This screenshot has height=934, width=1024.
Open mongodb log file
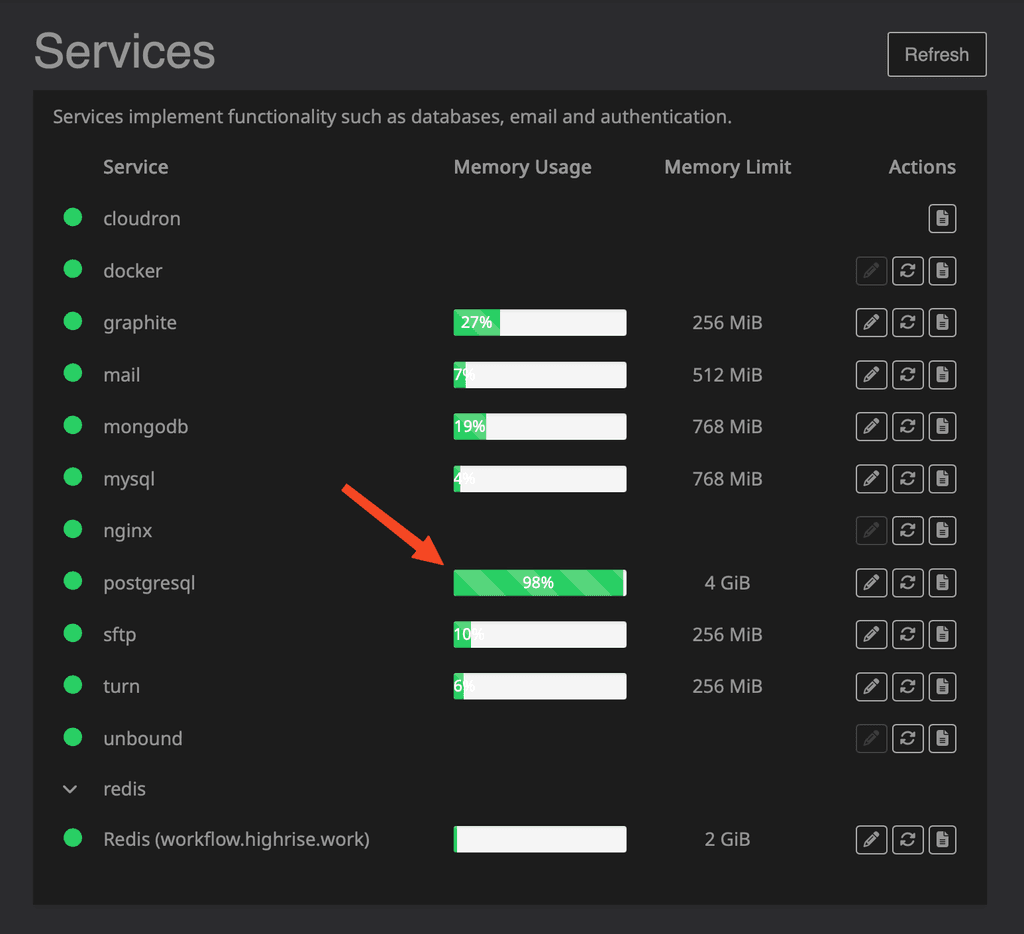pos(942,427)
